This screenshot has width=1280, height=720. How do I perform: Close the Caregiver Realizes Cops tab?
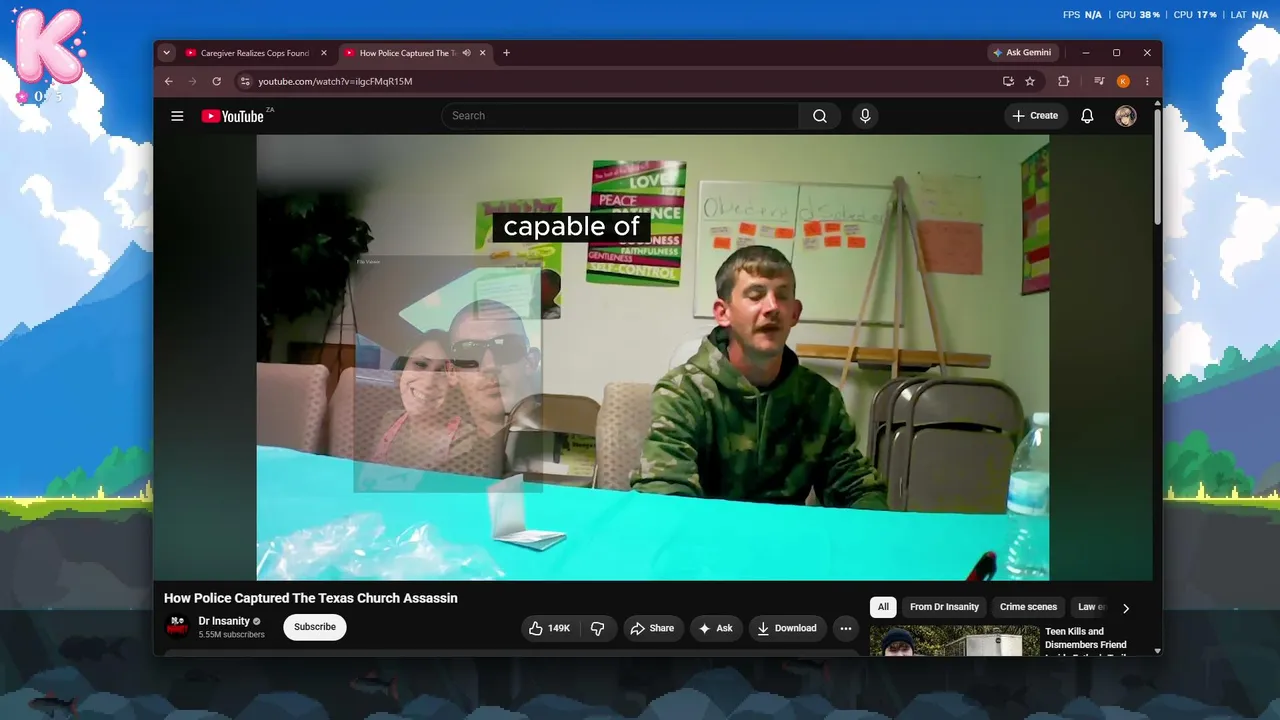324,53
